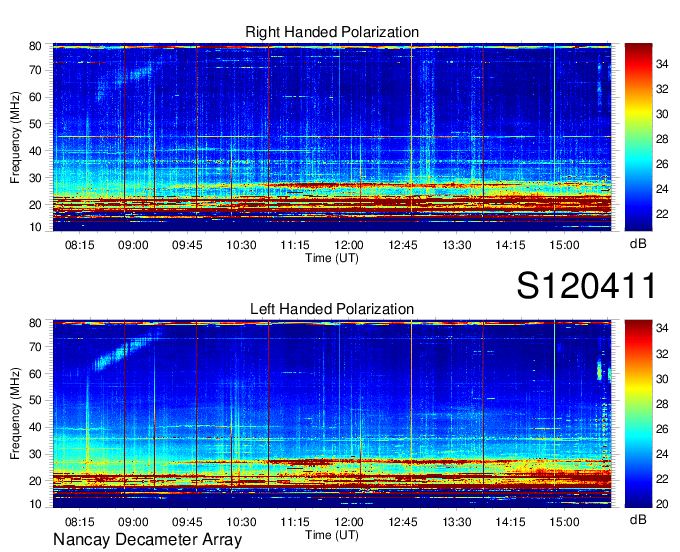Image resolution: width=680 pixels, height=552 pixels.
Task: Click 09:45 on the bottom time axis
Action: (187, 522)
